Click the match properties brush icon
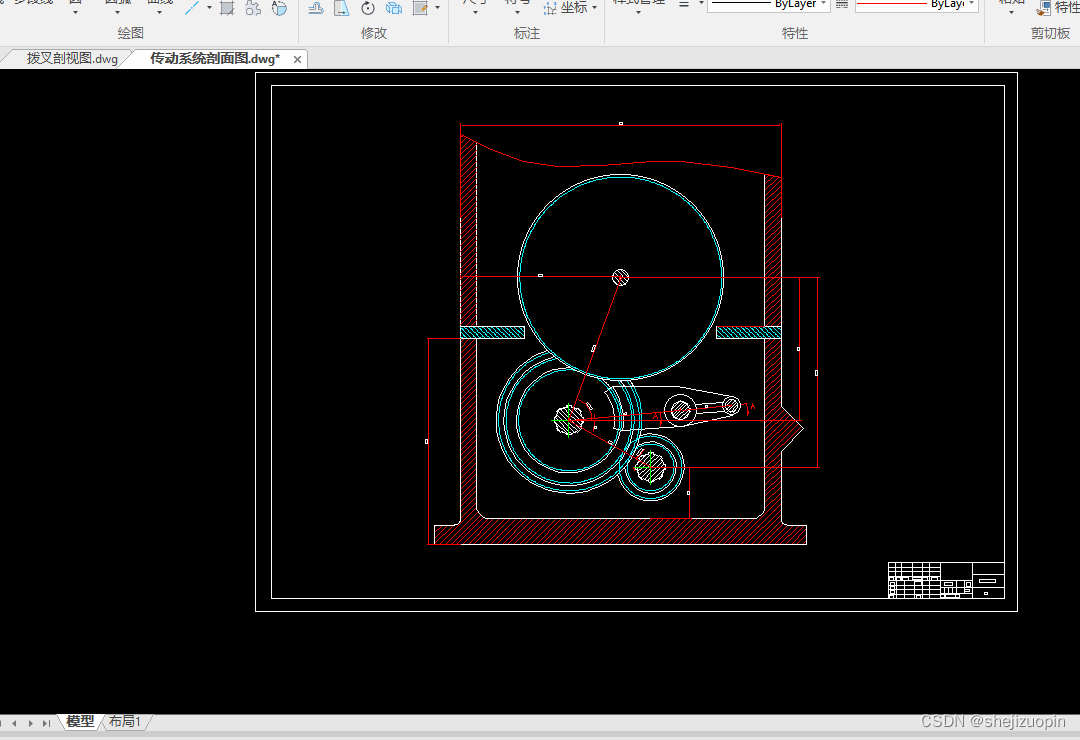 [x=1044, y=8]
